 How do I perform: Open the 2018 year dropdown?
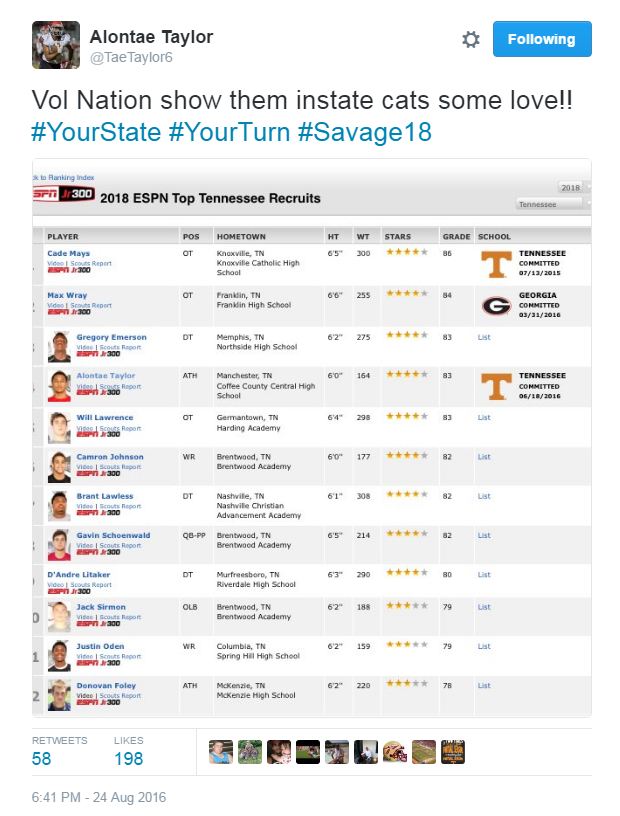pyautogui.click(x=574, y=187)
